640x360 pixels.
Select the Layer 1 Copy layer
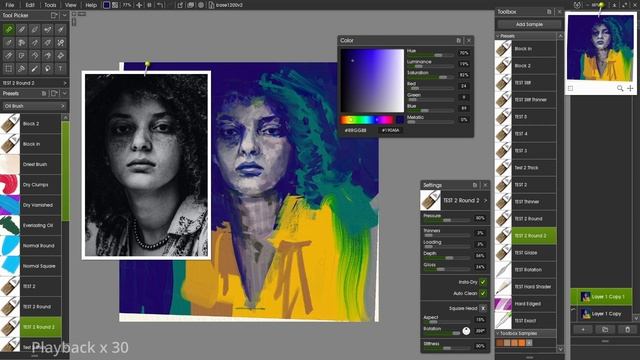[601, 313]
